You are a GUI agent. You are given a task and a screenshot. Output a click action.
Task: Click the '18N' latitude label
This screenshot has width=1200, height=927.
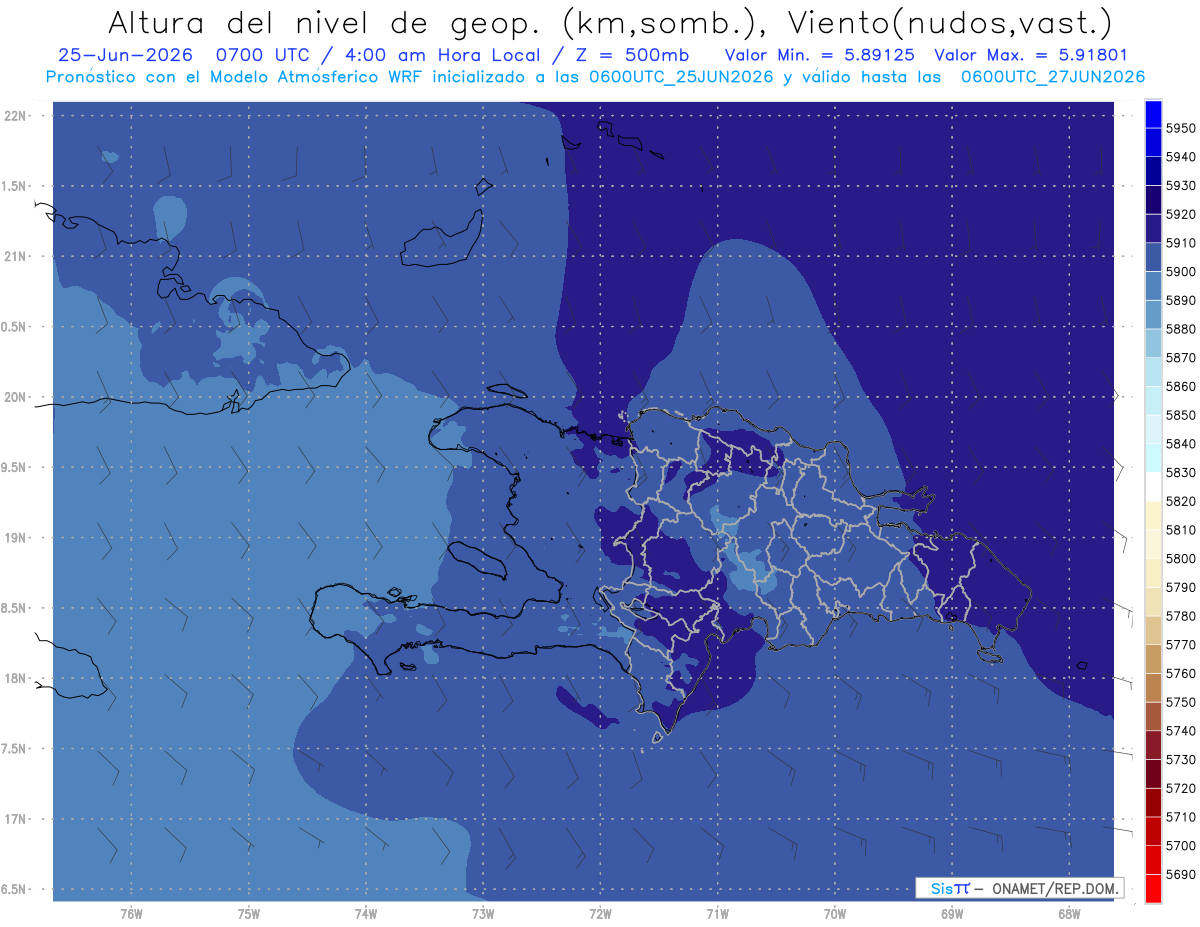pyautogui.click(x=16, y=678)
